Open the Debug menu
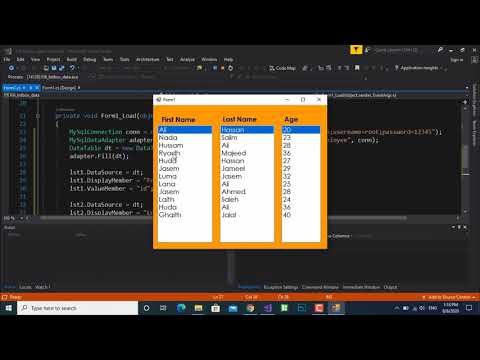The image size is (480, 360). click(89, 59)
